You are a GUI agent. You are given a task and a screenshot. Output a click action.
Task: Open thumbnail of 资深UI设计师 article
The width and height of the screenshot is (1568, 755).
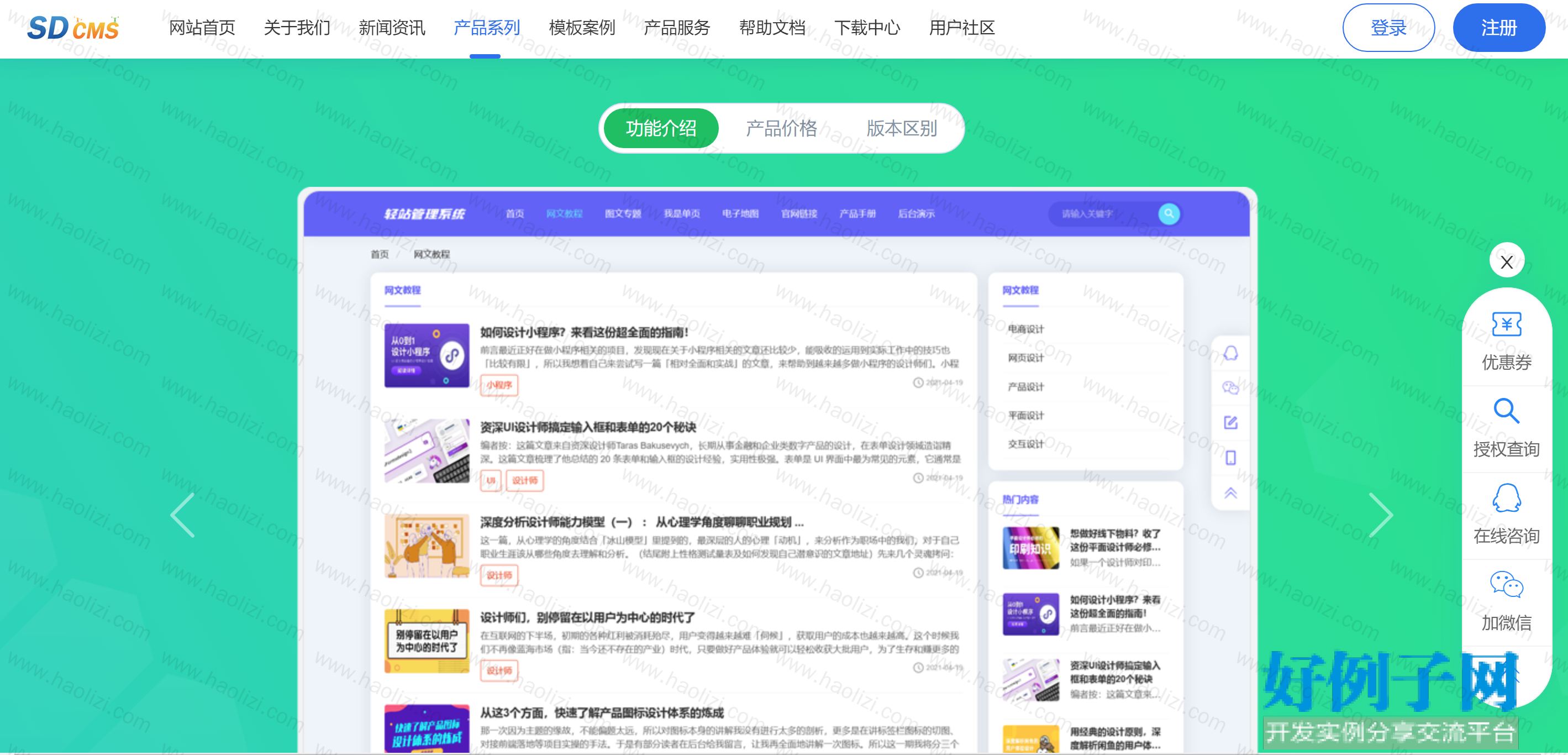click(427, 450)
